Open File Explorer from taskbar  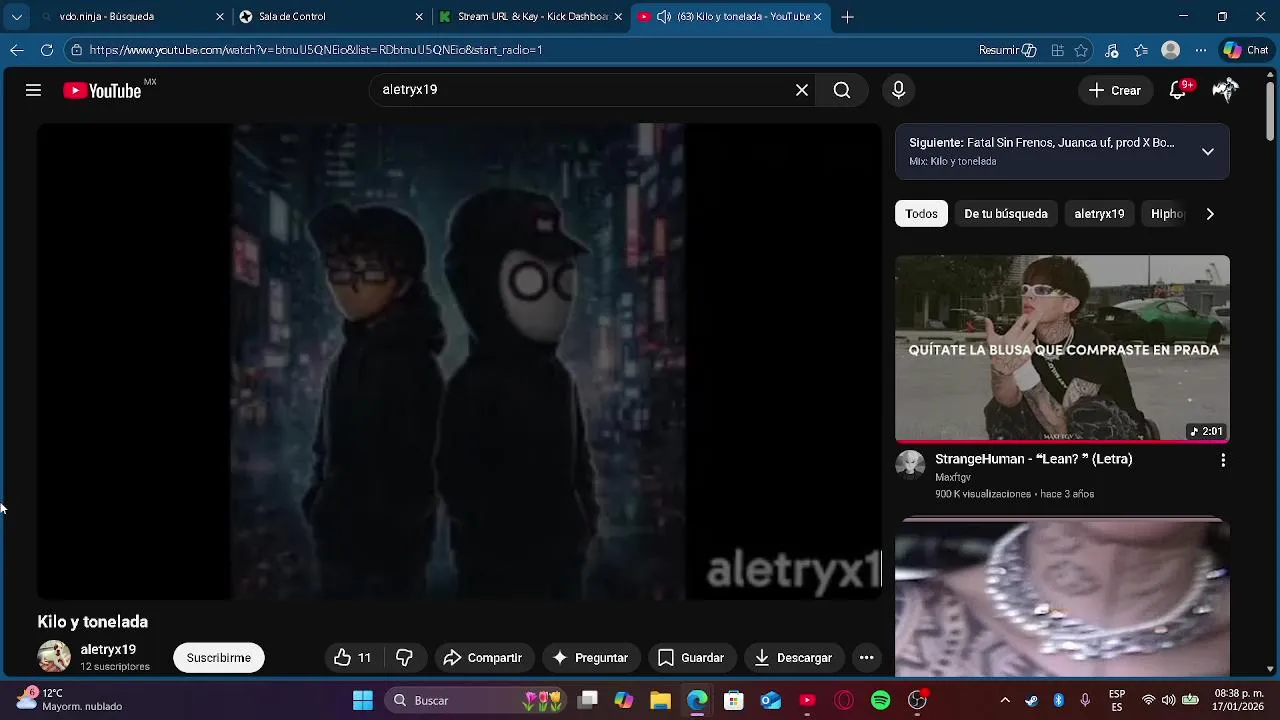660,700
